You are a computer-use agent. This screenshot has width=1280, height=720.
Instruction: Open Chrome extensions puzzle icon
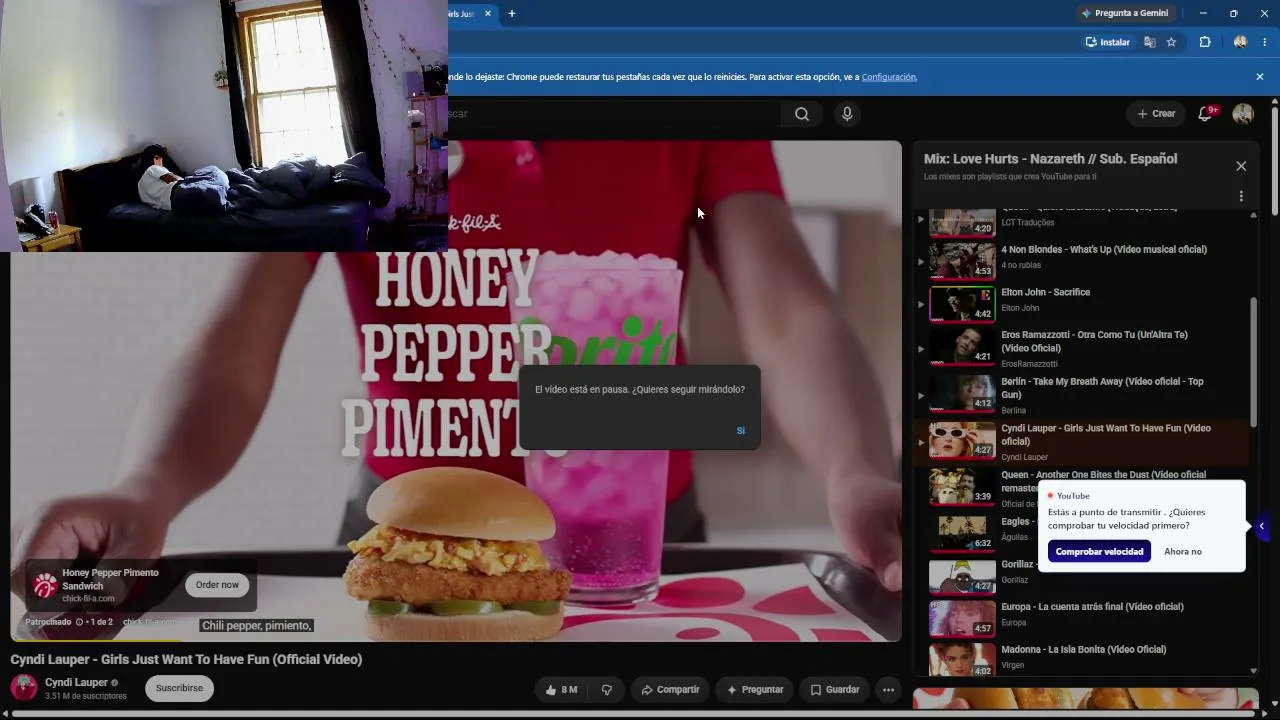pos(1205,42)
